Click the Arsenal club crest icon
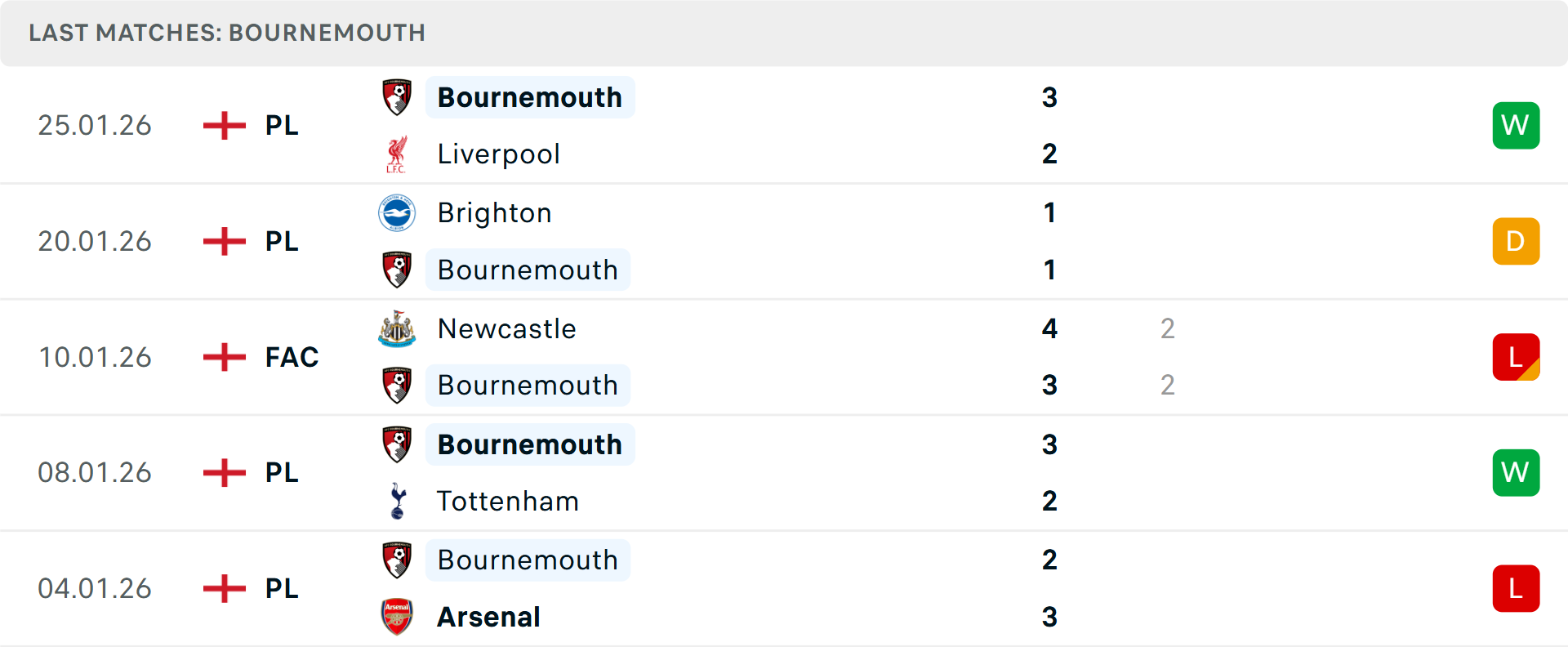Image resolution: width=1568 pixels, height=647 pixels. (397, 617)
